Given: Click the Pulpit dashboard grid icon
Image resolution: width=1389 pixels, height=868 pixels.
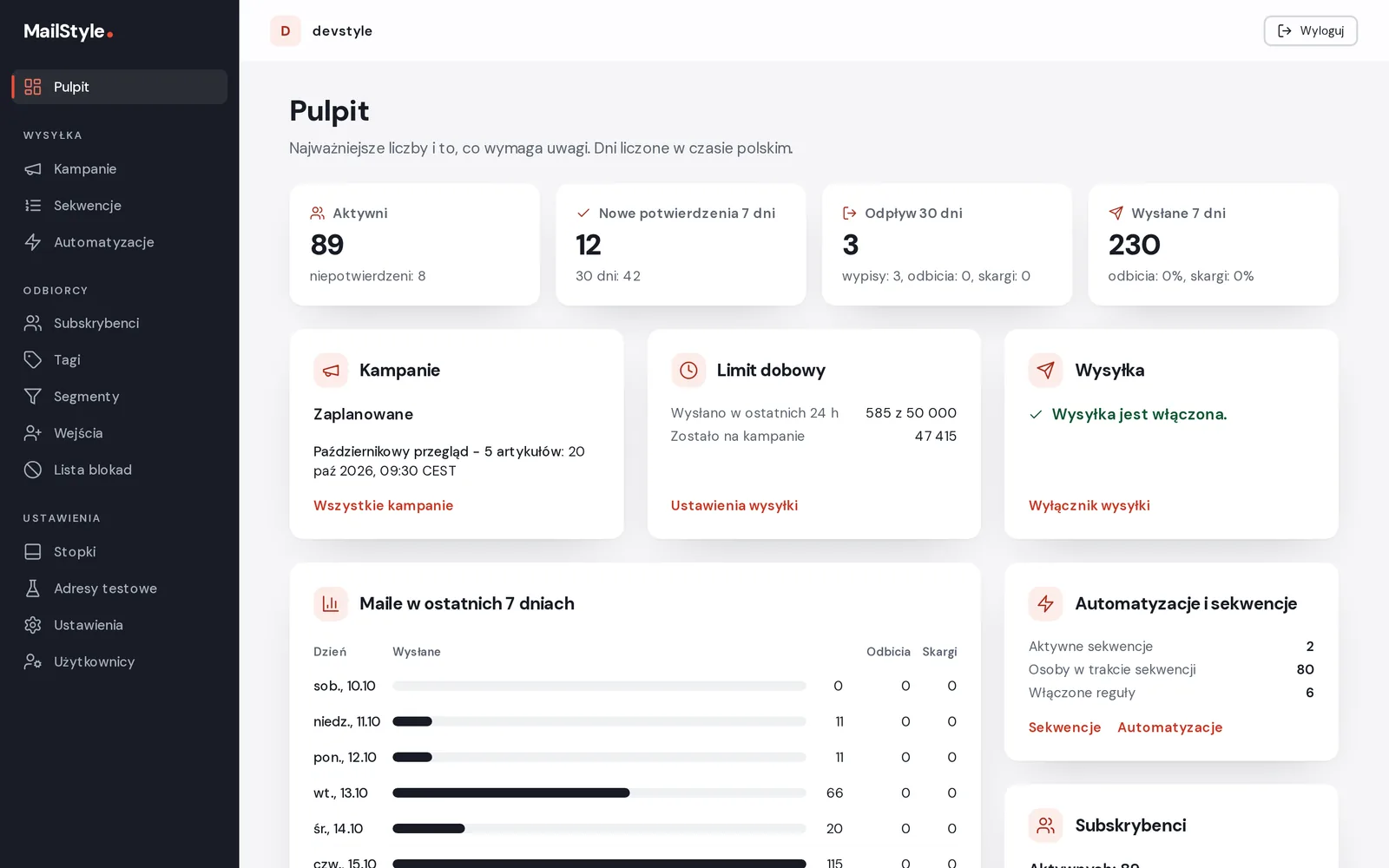Looking at the screenshot, I should click(33, 87).
